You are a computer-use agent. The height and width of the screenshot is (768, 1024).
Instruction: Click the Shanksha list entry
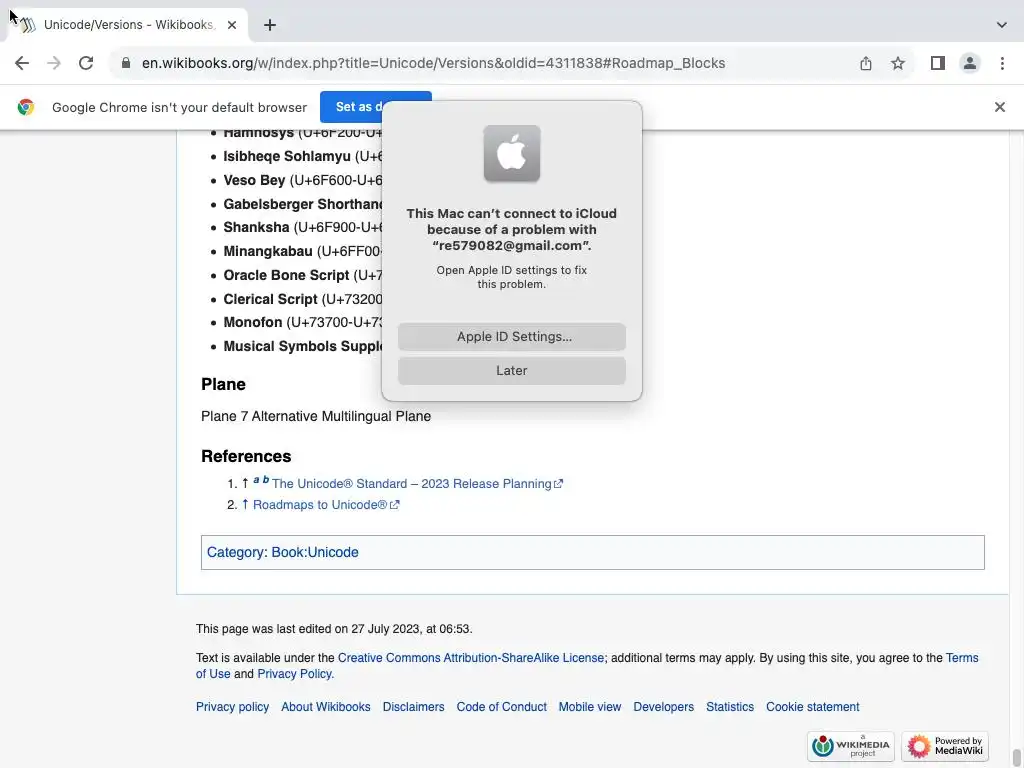pyautogui.click(x=256, y=227)
